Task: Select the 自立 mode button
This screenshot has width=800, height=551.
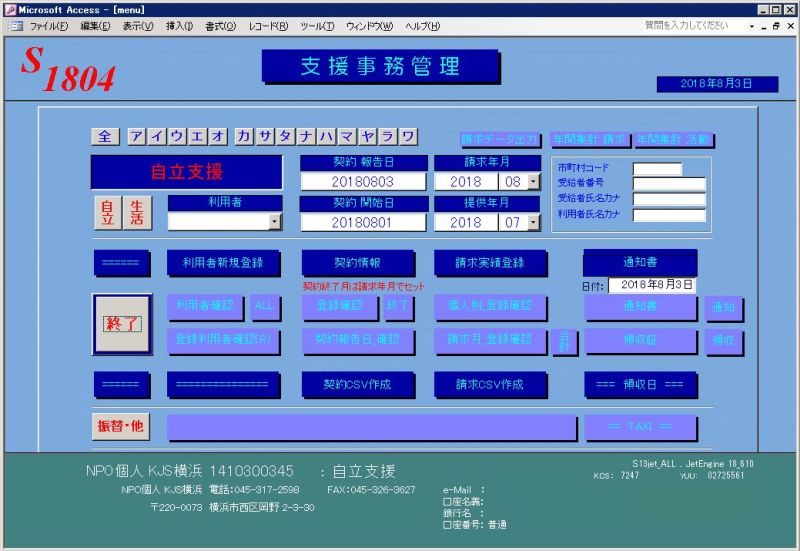Action: click(107, 213)
